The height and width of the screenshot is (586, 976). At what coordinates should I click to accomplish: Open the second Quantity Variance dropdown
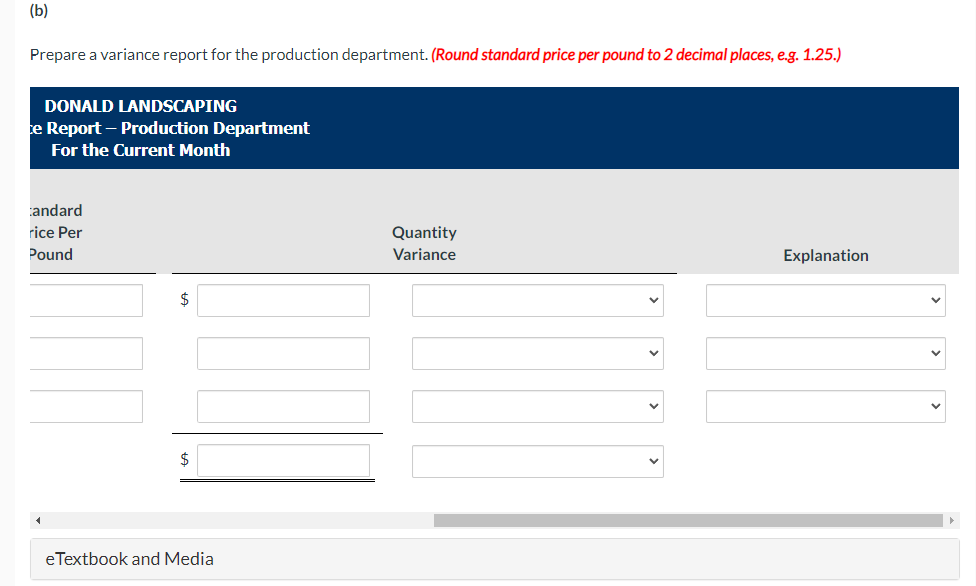(x=537, y=353)
